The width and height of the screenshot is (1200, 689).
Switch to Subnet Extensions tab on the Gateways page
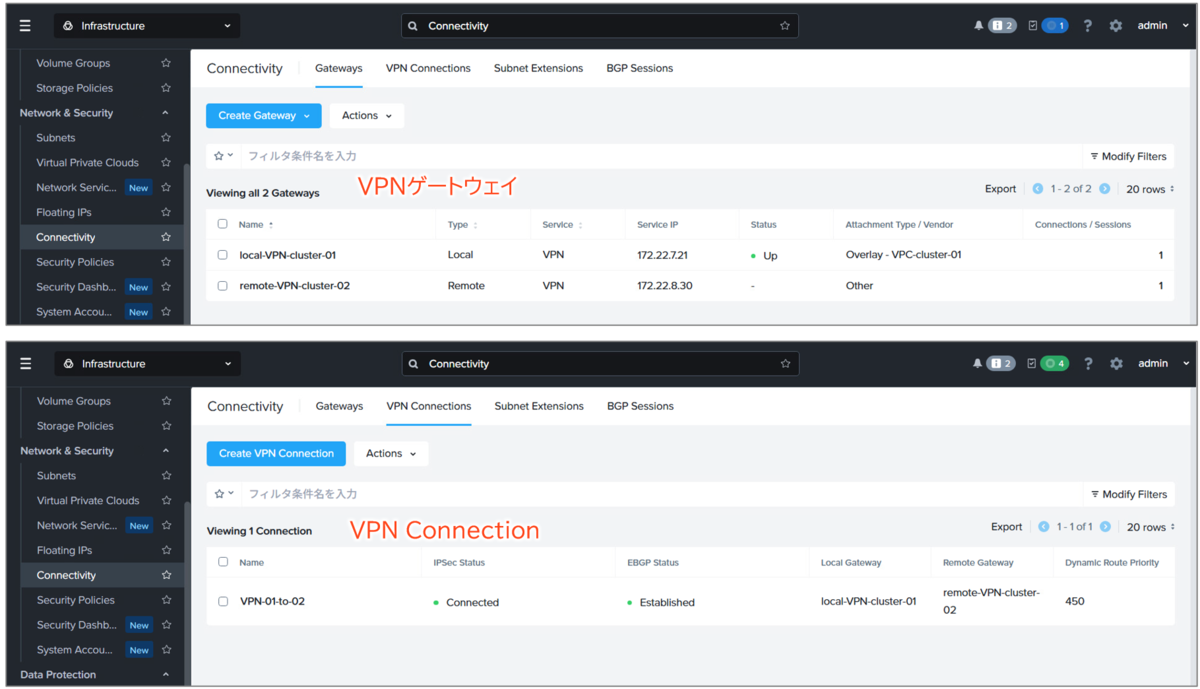(x=538, y=68)
